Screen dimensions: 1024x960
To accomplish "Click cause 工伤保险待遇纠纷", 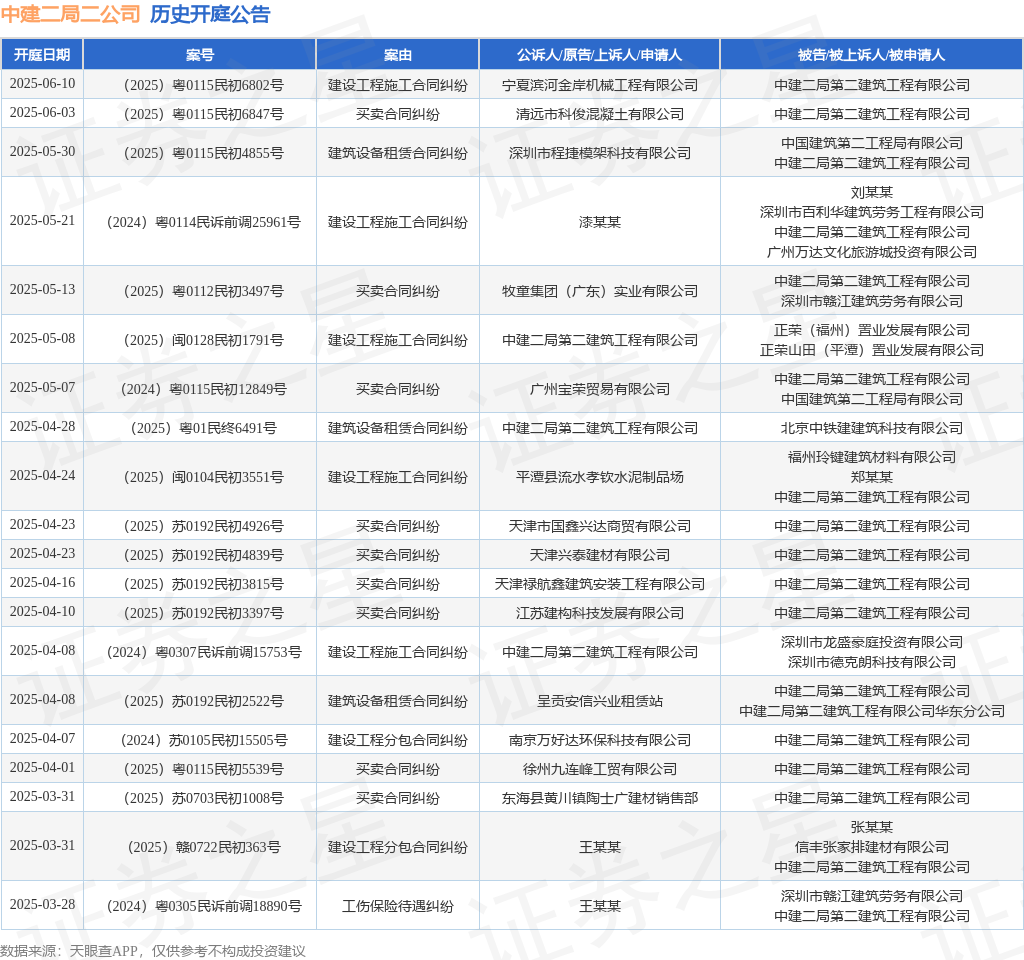I will pos(398,906).
